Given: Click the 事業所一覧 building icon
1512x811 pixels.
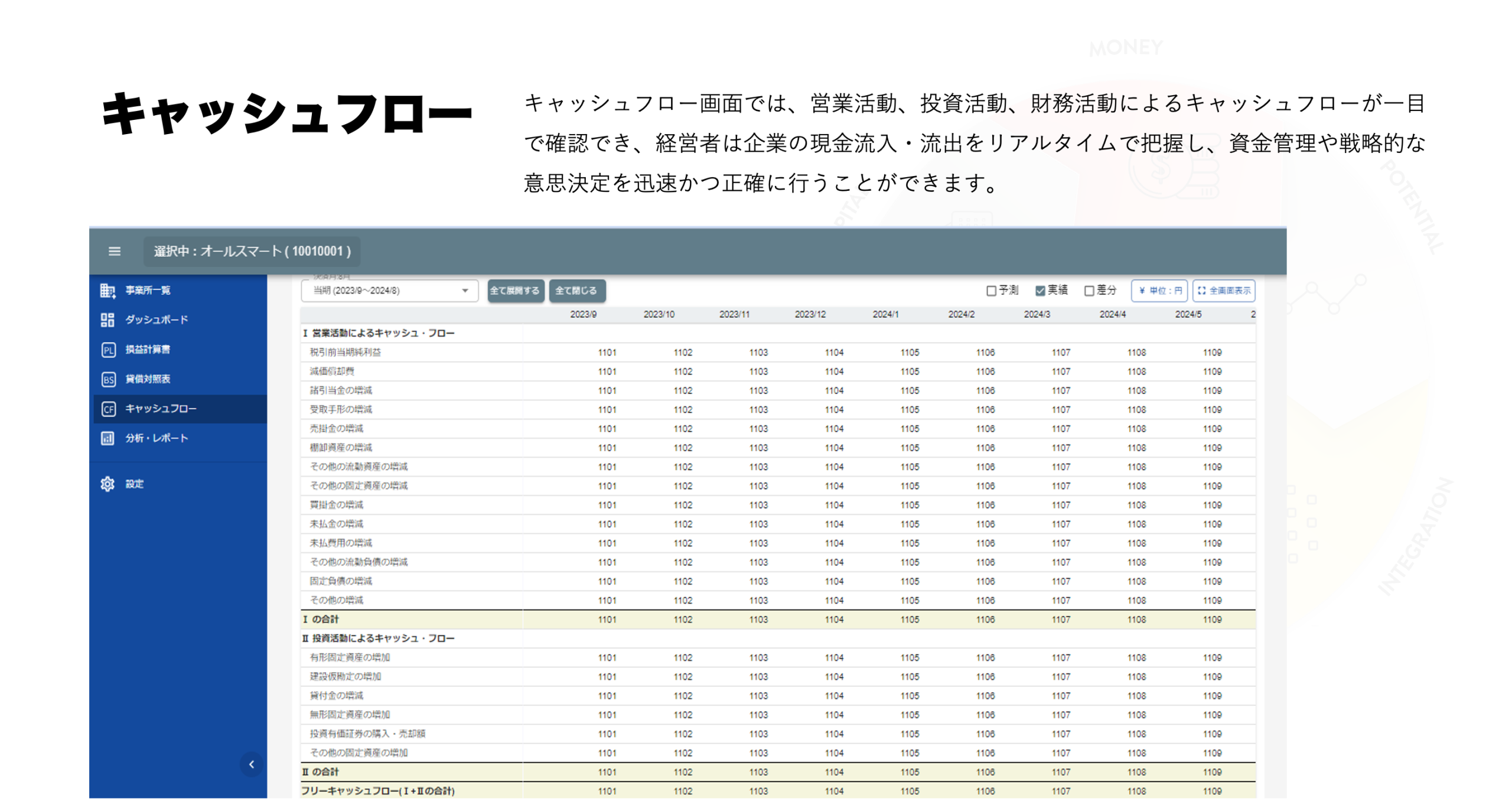Looking at the screenshot, I should click(107, 289).
